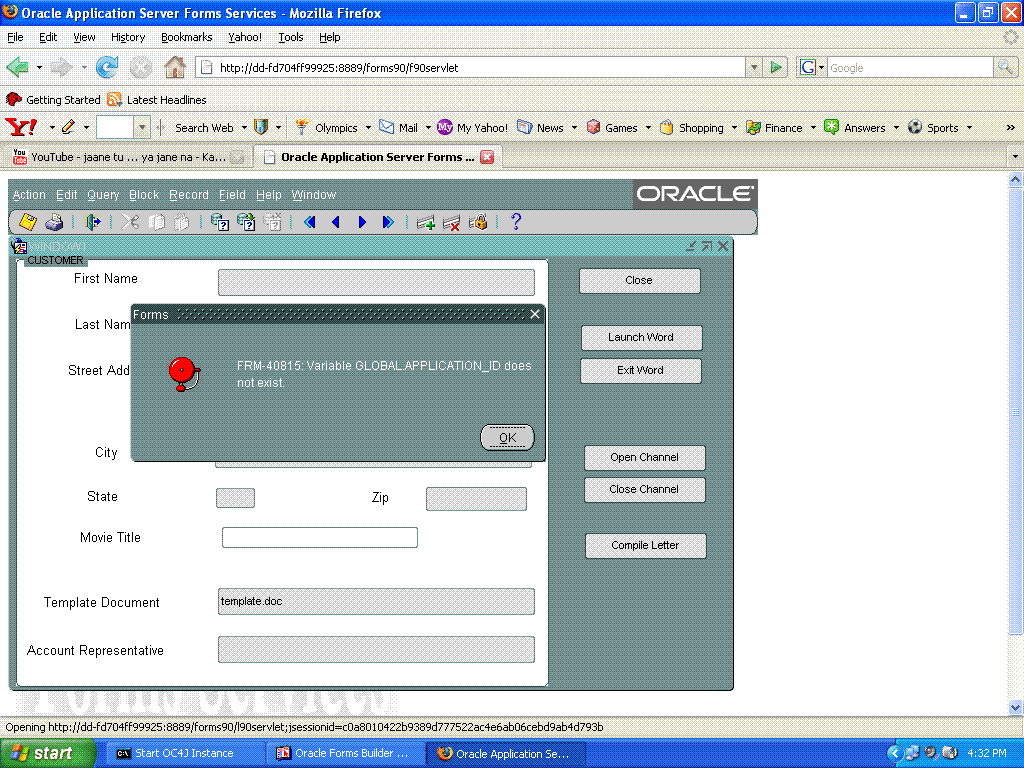Click the Movie Title input field

click(319, 537)
